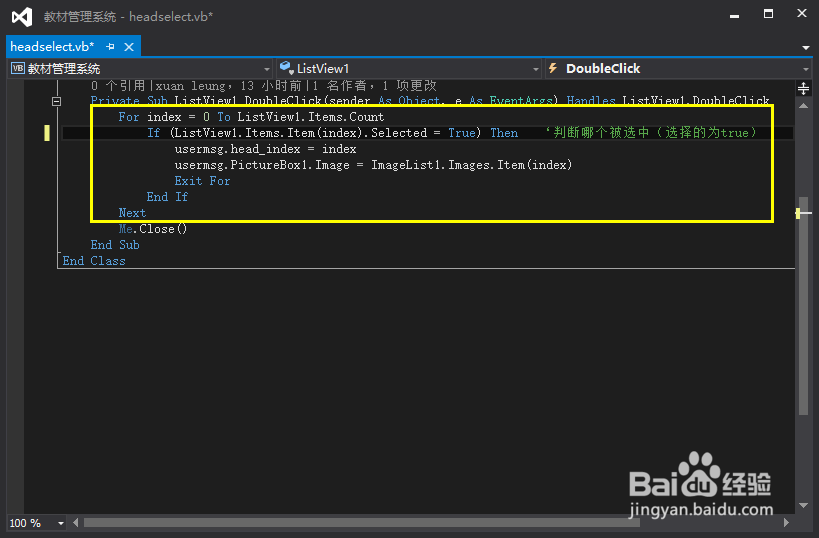Click the 'Me.Close()' code line

153,229
